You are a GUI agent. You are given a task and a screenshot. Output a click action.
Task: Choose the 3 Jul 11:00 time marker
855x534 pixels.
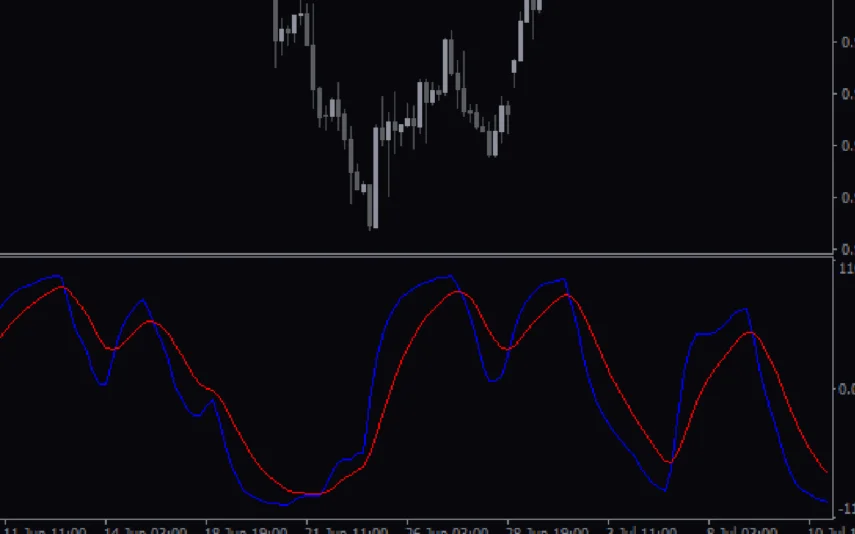pos(647,528)
